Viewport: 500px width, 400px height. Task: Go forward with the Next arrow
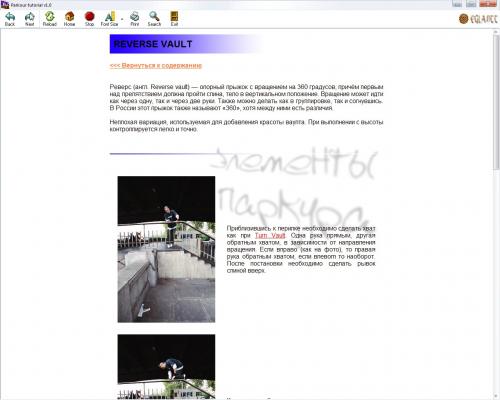pos(30,19)
